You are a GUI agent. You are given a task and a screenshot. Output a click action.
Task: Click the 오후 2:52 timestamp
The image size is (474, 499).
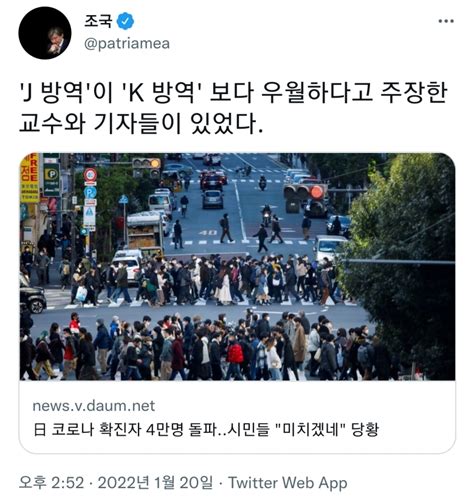point(51,482)
